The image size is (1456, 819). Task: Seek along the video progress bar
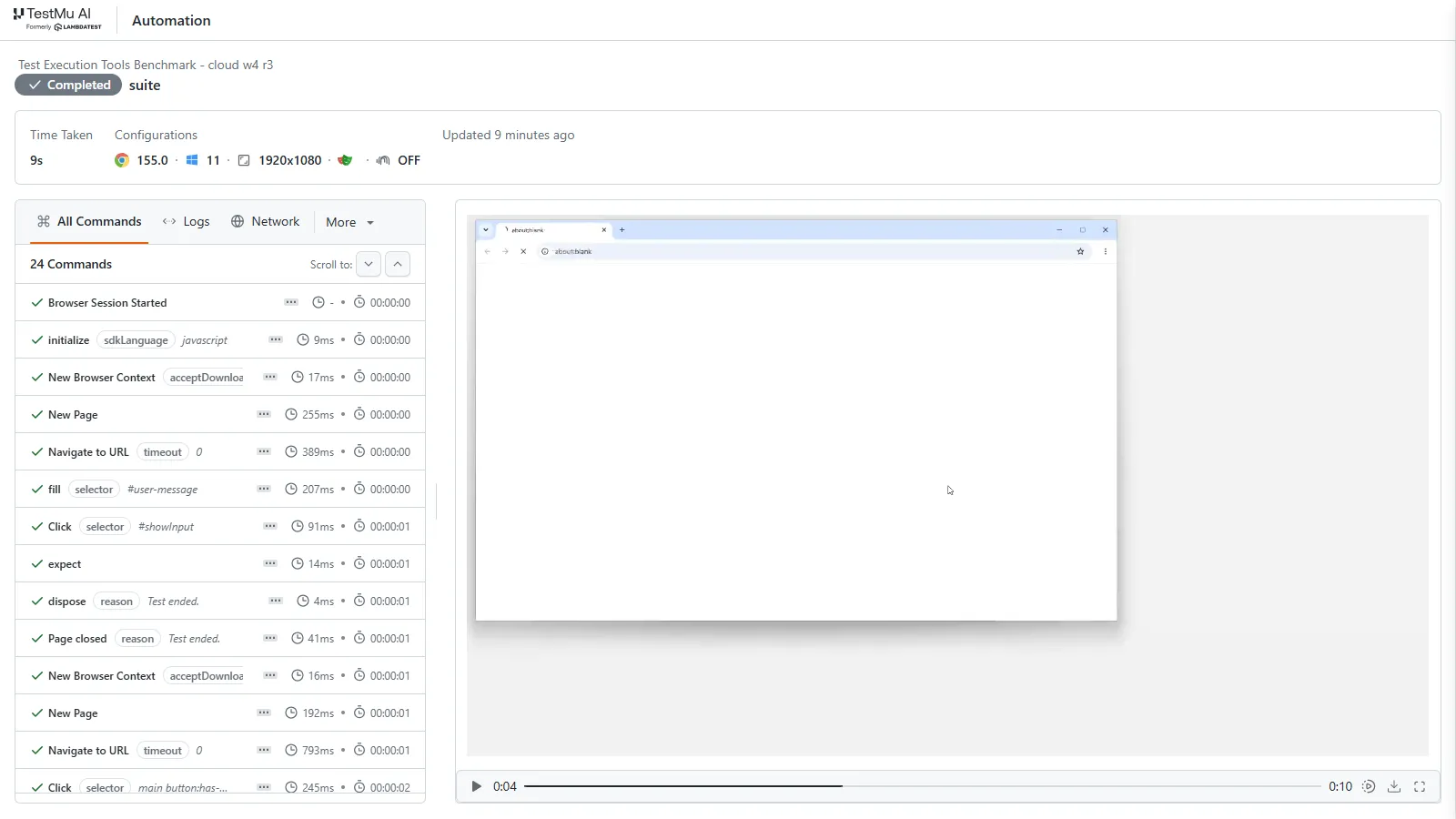[922, 786]
